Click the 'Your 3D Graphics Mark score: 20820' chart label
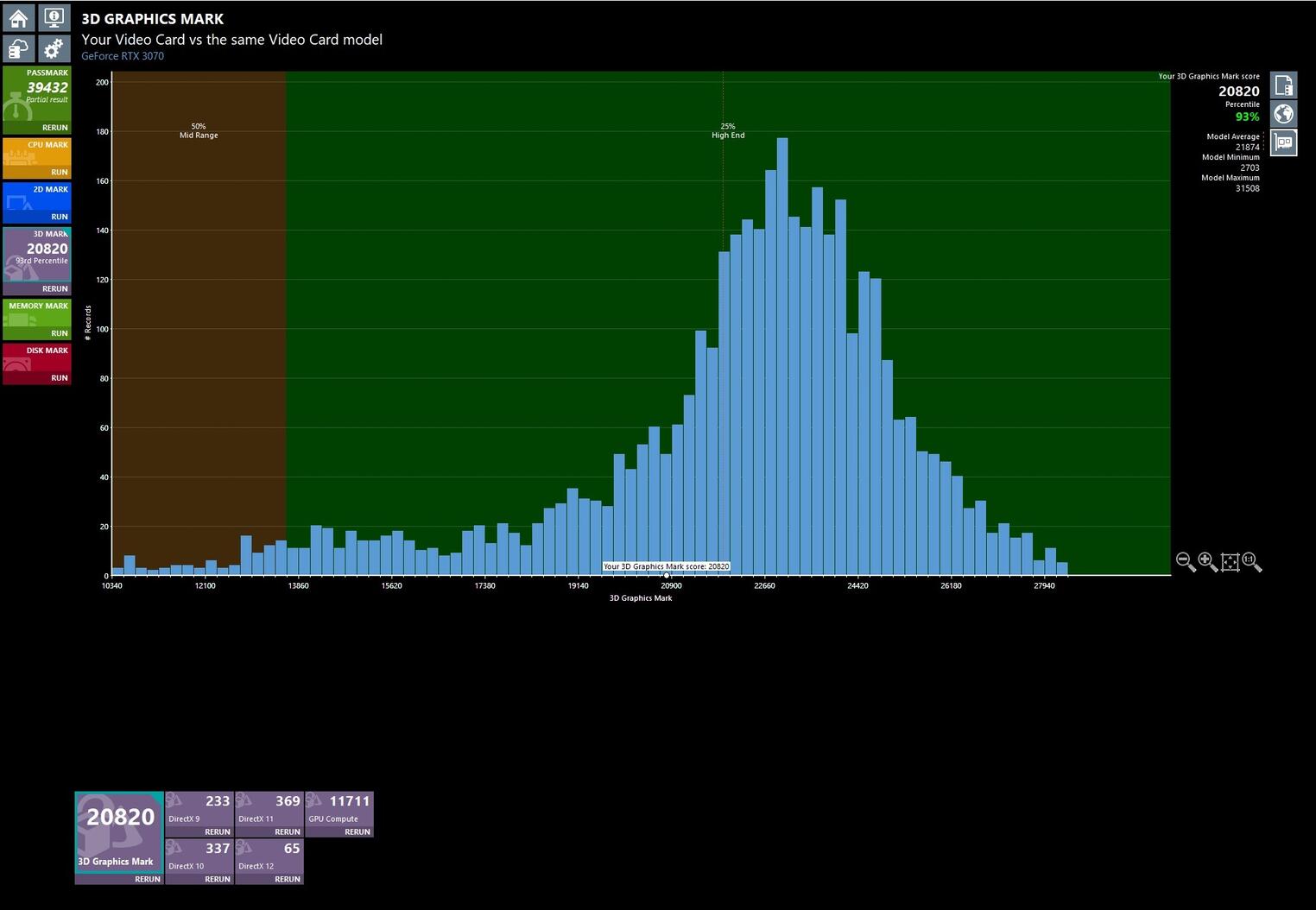The image size is (1316, 910). tap(667, 566)
